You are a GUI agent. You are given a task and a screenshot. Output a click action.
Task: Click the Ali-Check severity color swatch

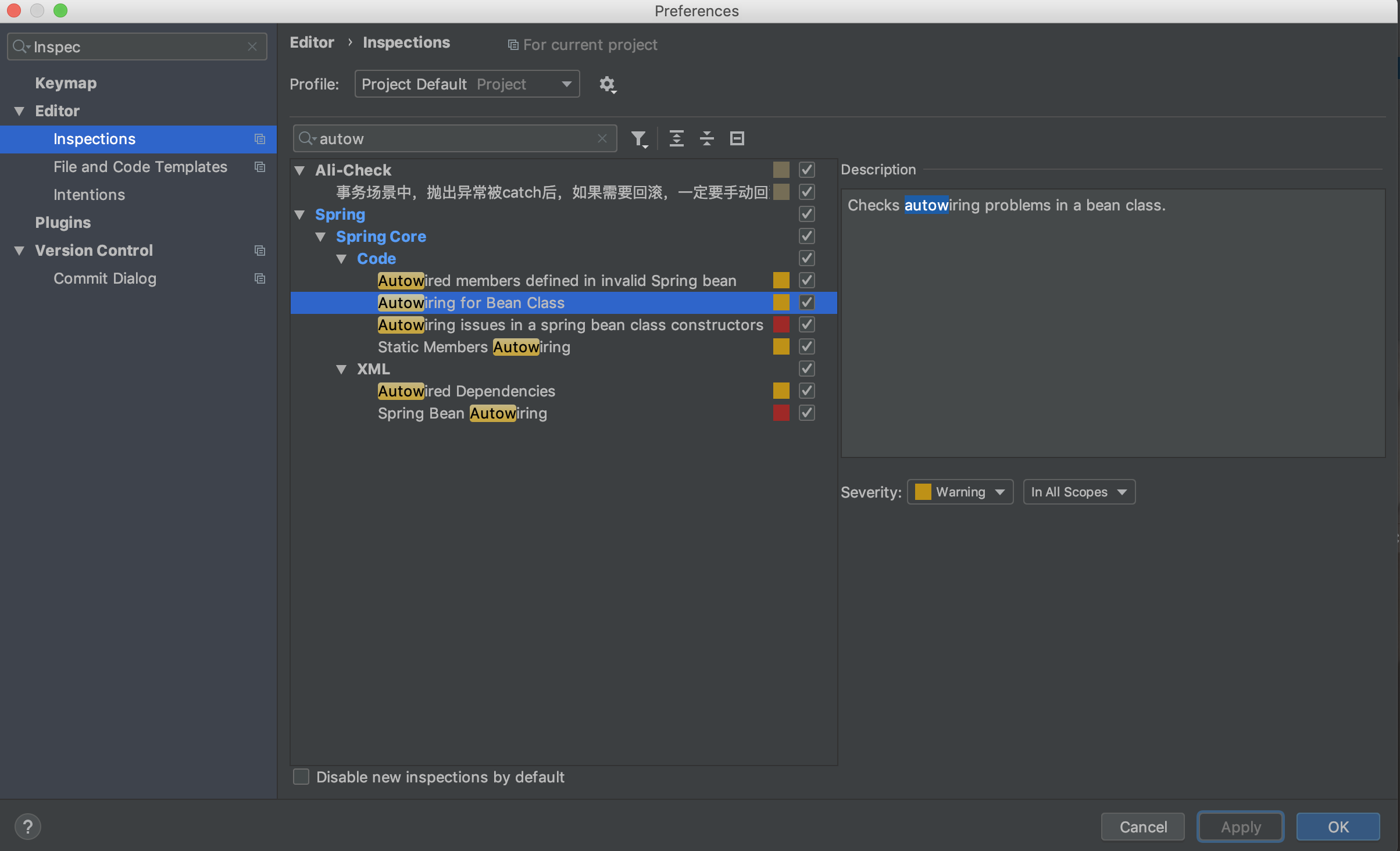(x=781, y=170)
